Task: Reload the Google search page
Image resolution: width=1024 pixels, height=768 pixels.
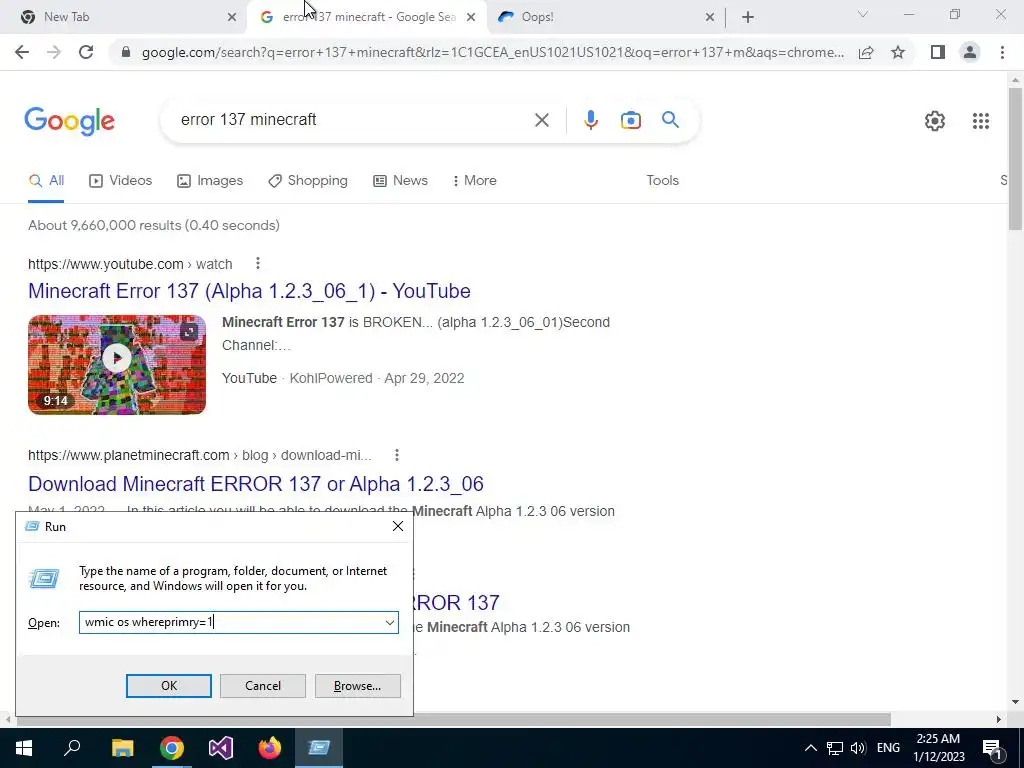Action: tap(86, 52)
